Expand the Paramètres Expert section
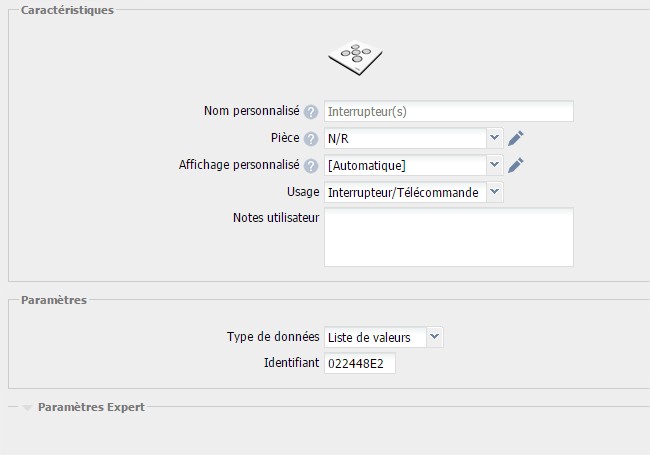Image resolution: width=650 pixels, height=455 pixels. tap(90, 408)
